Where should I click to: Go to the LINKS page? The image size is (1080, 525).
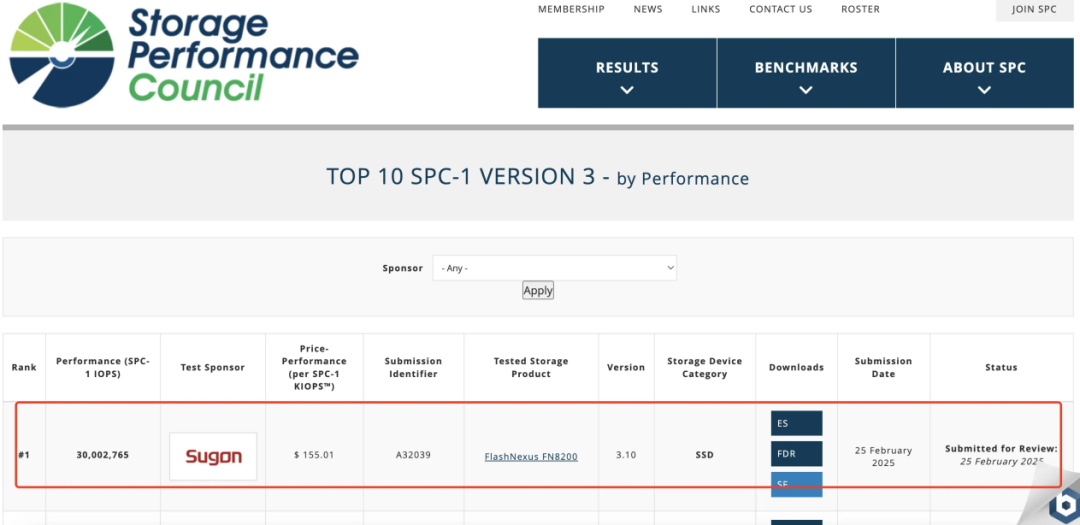706,9
